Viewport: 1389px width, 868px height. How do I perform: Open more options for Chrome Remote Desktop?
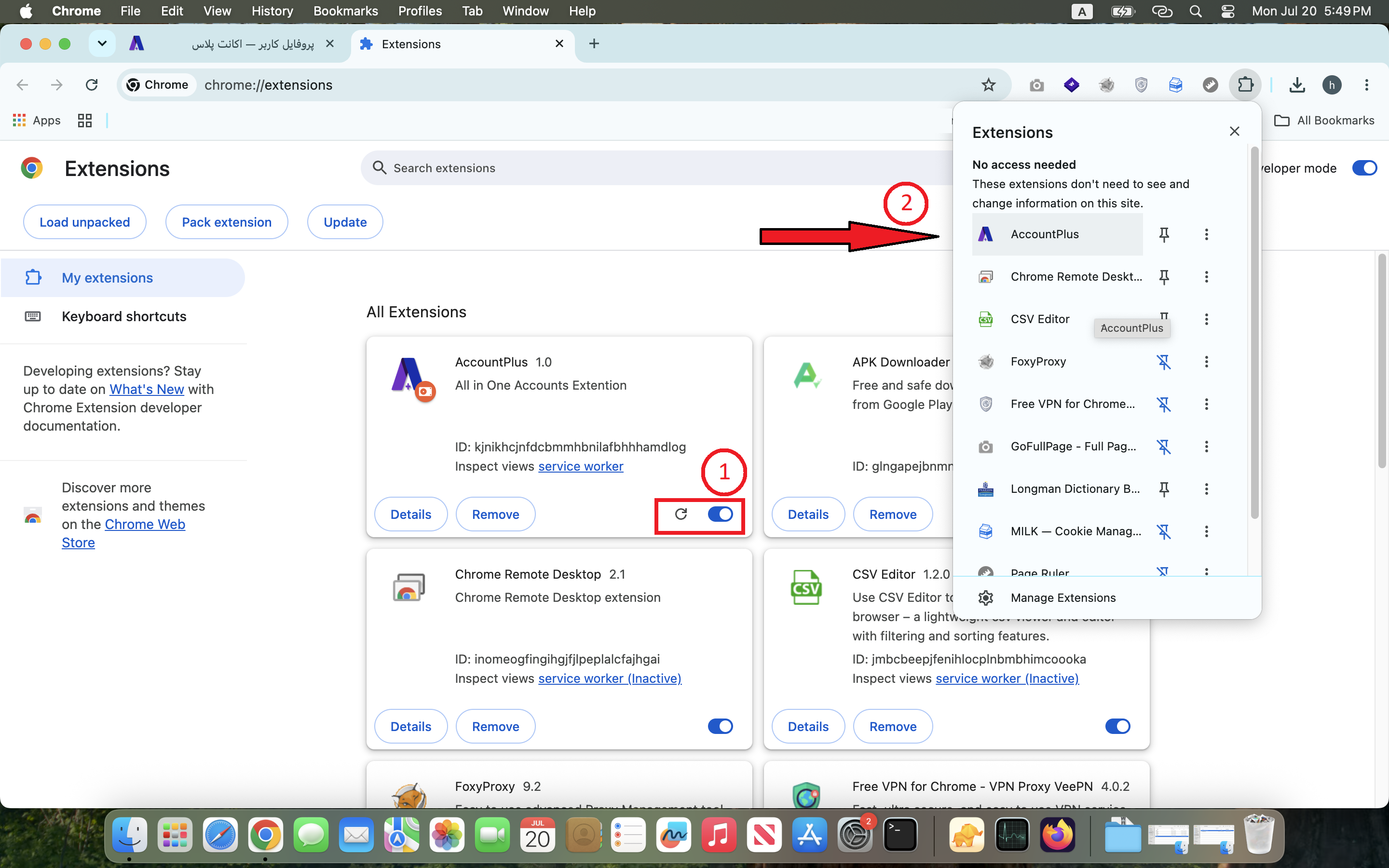pos(1207,277)
